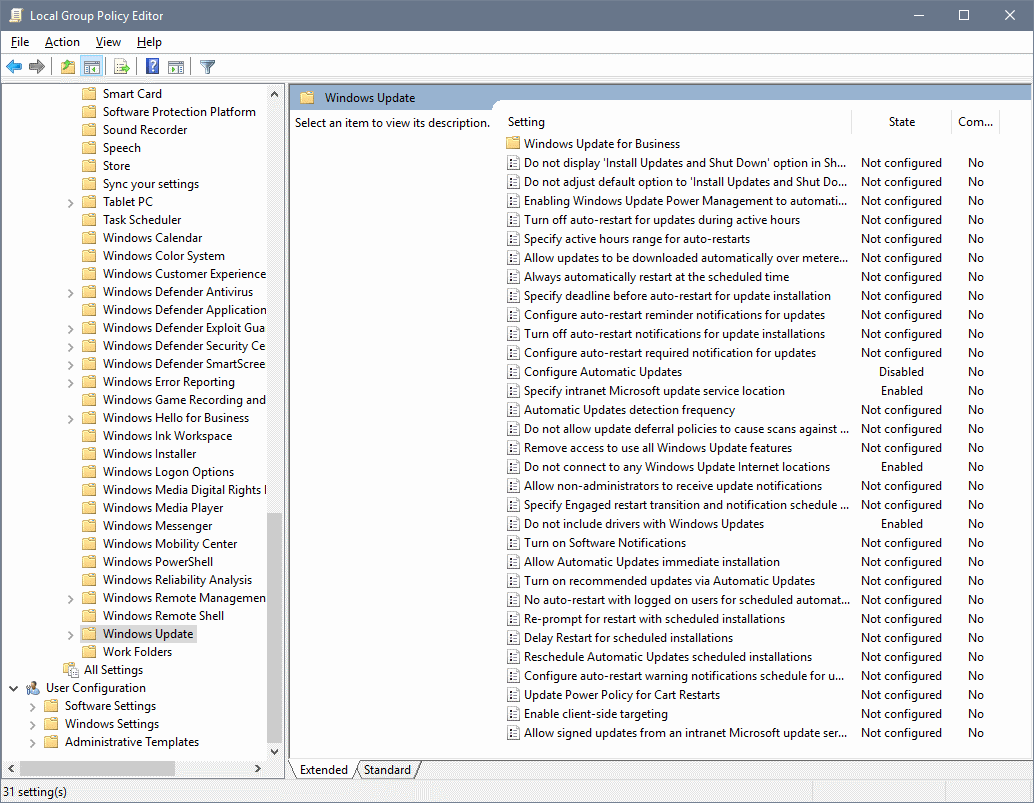
Task: Toggle the Show/Hide Action Pane icon
Action: pyautogui.click(x=176, y=67)
